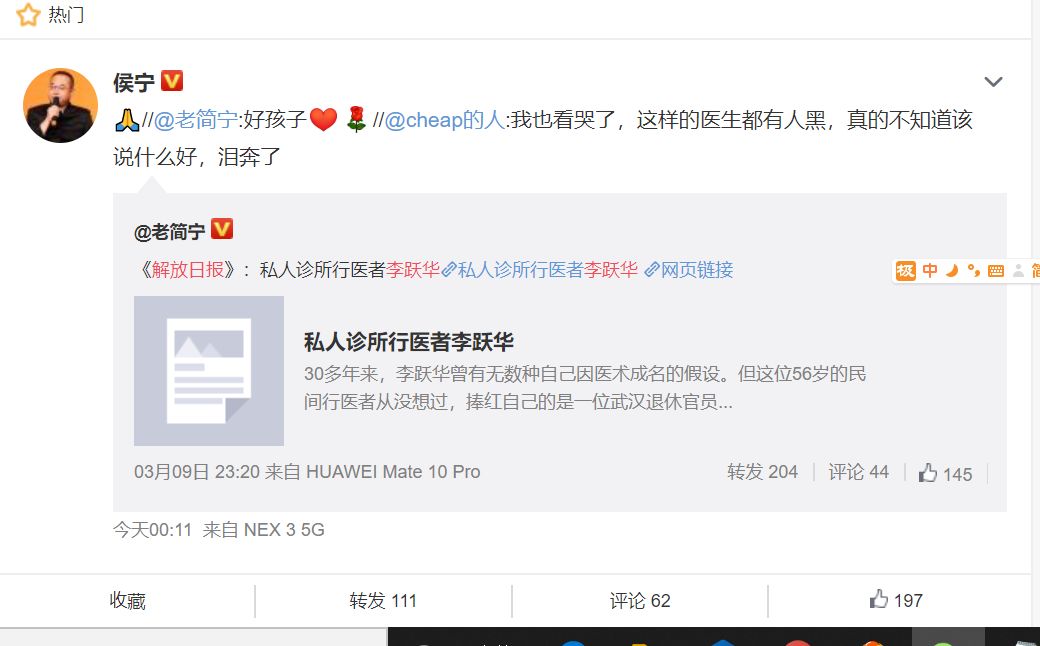This screenshot has width=1040, height=646.
Task: Open @cheap的人 user mention
Action: click(444, 120)
